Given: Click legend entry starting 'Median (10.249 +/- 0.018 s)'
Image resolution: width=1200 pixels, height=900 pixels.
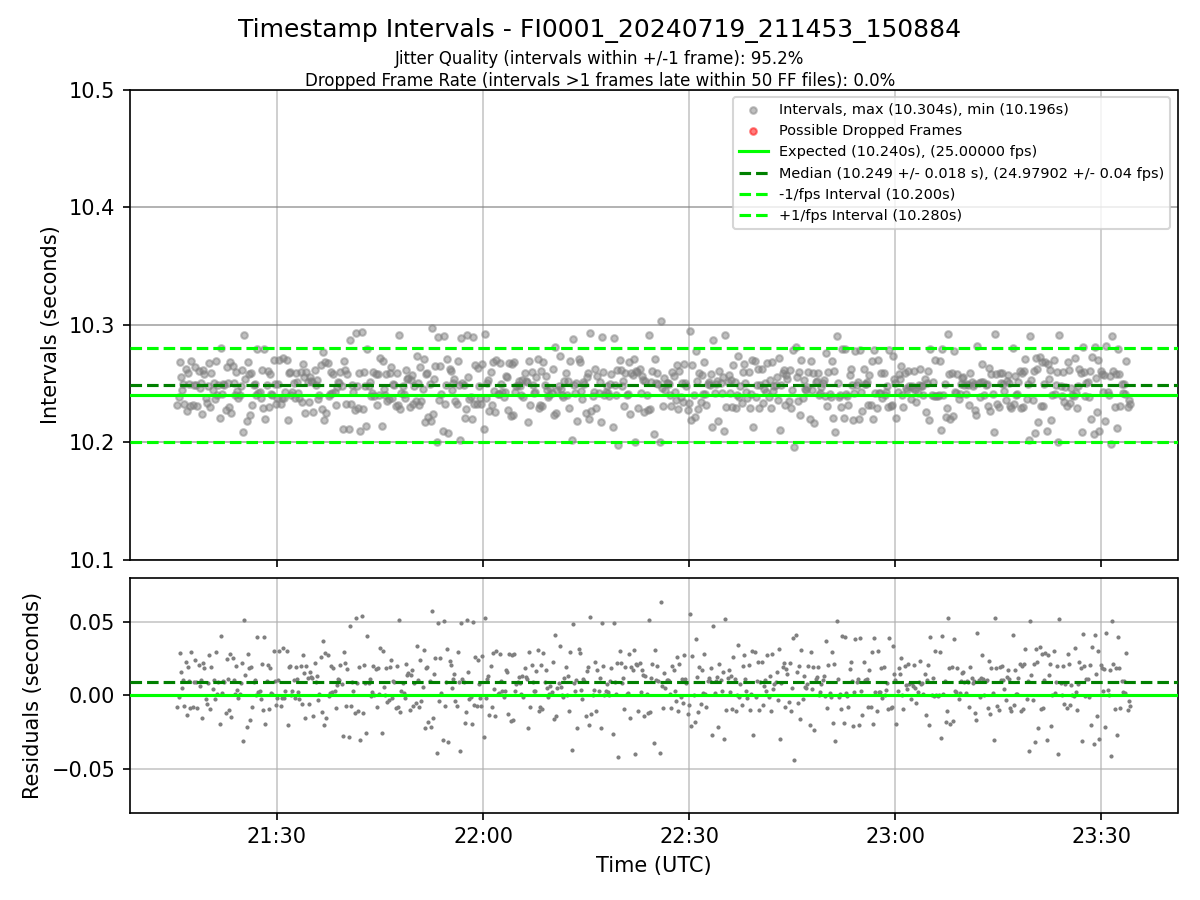Looking at the screenshot, I should click(x=971, y=173).
